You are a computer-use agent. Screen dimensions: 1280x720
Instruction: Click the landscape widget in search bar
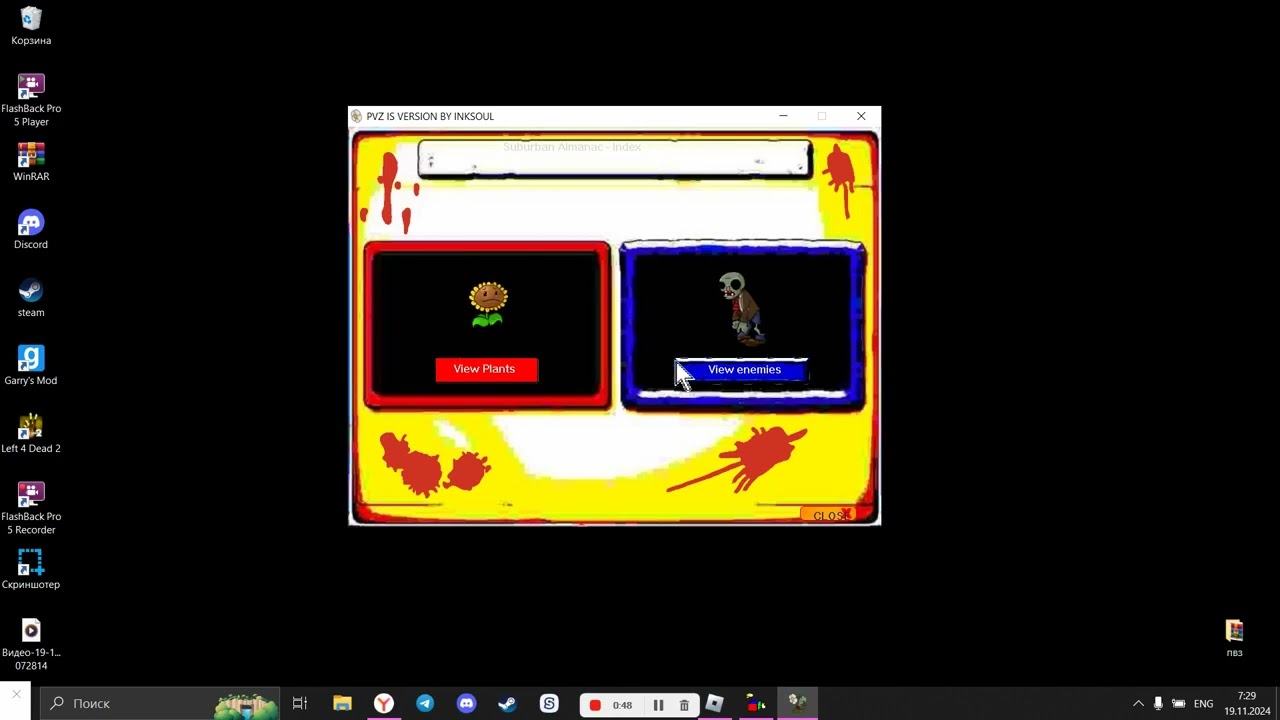coord(245,705)
